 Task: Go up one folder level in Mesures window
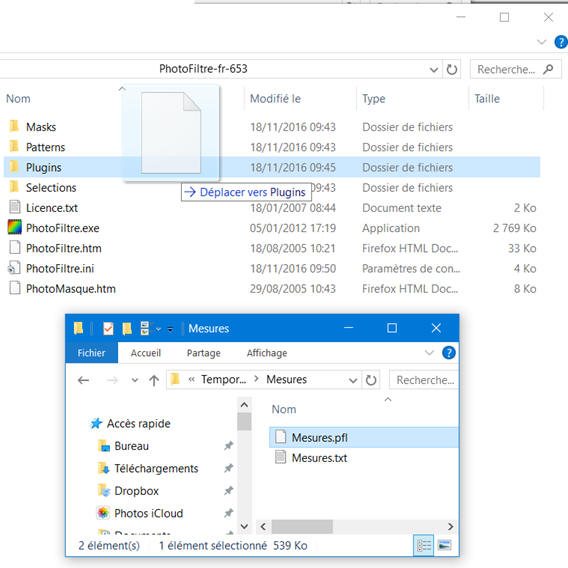tap(154, 380)
